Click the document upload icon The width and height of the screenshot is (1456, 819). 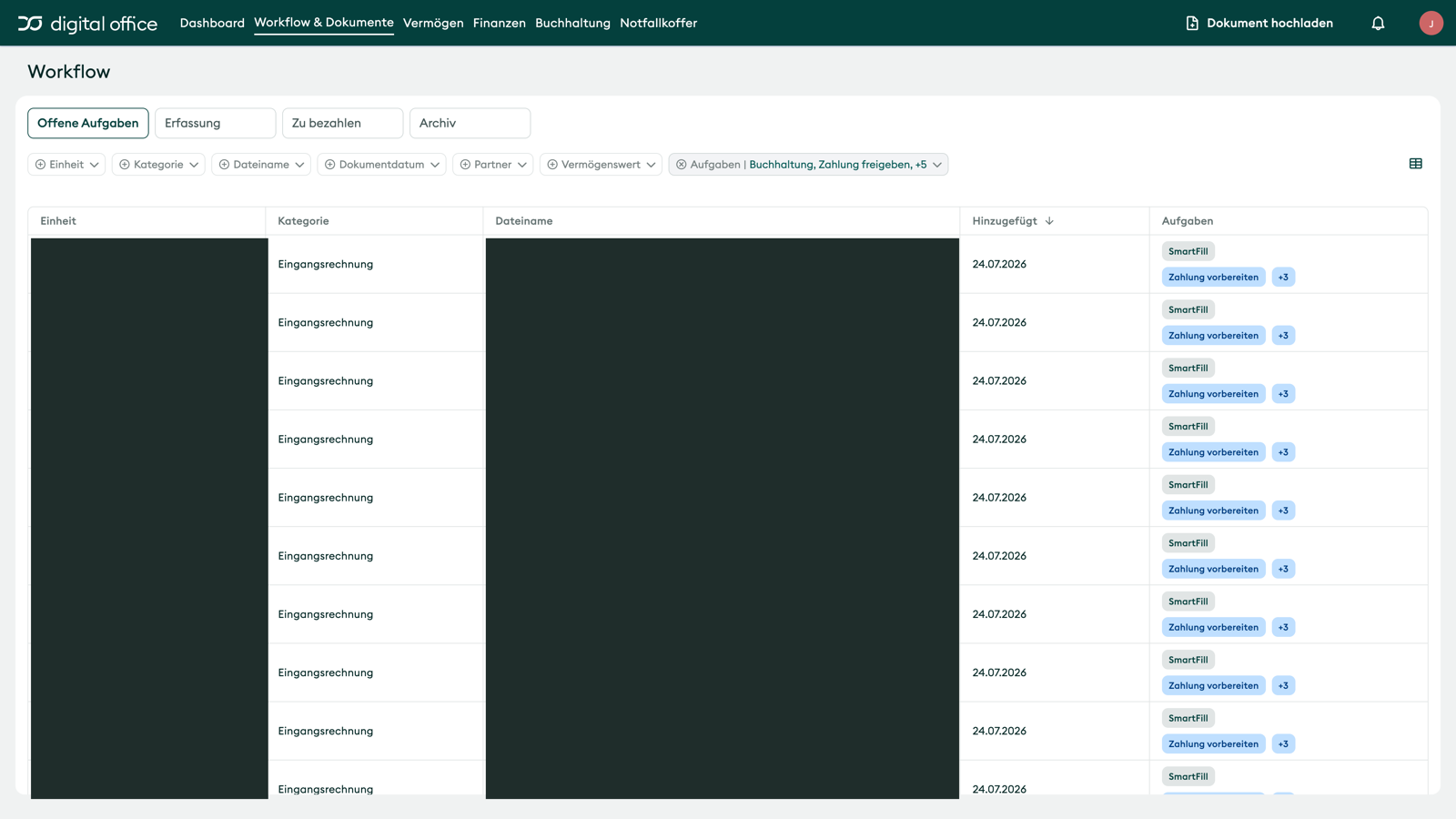coord(1192,24)
